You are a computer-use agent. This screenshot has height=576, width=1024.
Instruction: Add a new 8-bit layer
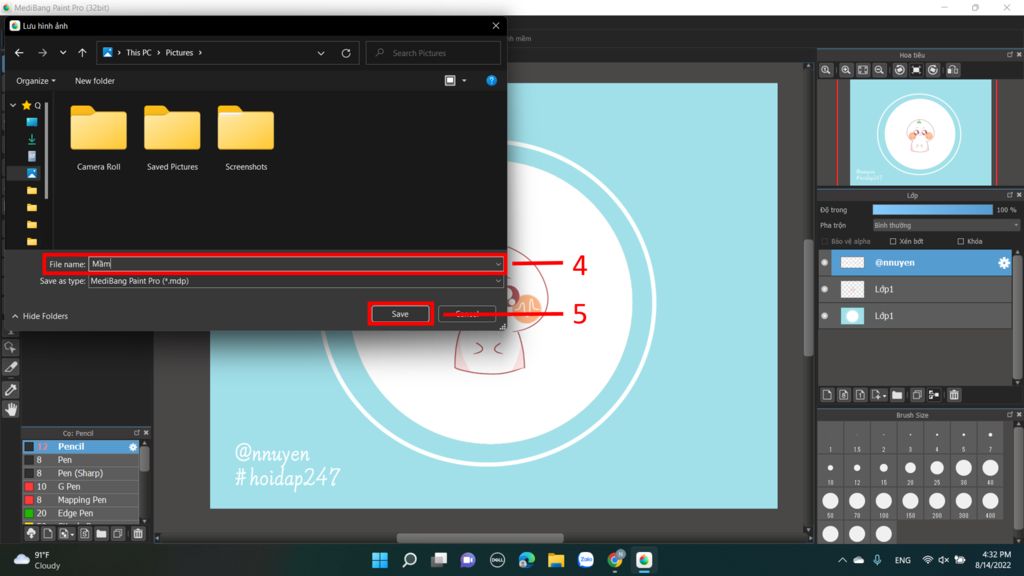click(844, 395)
